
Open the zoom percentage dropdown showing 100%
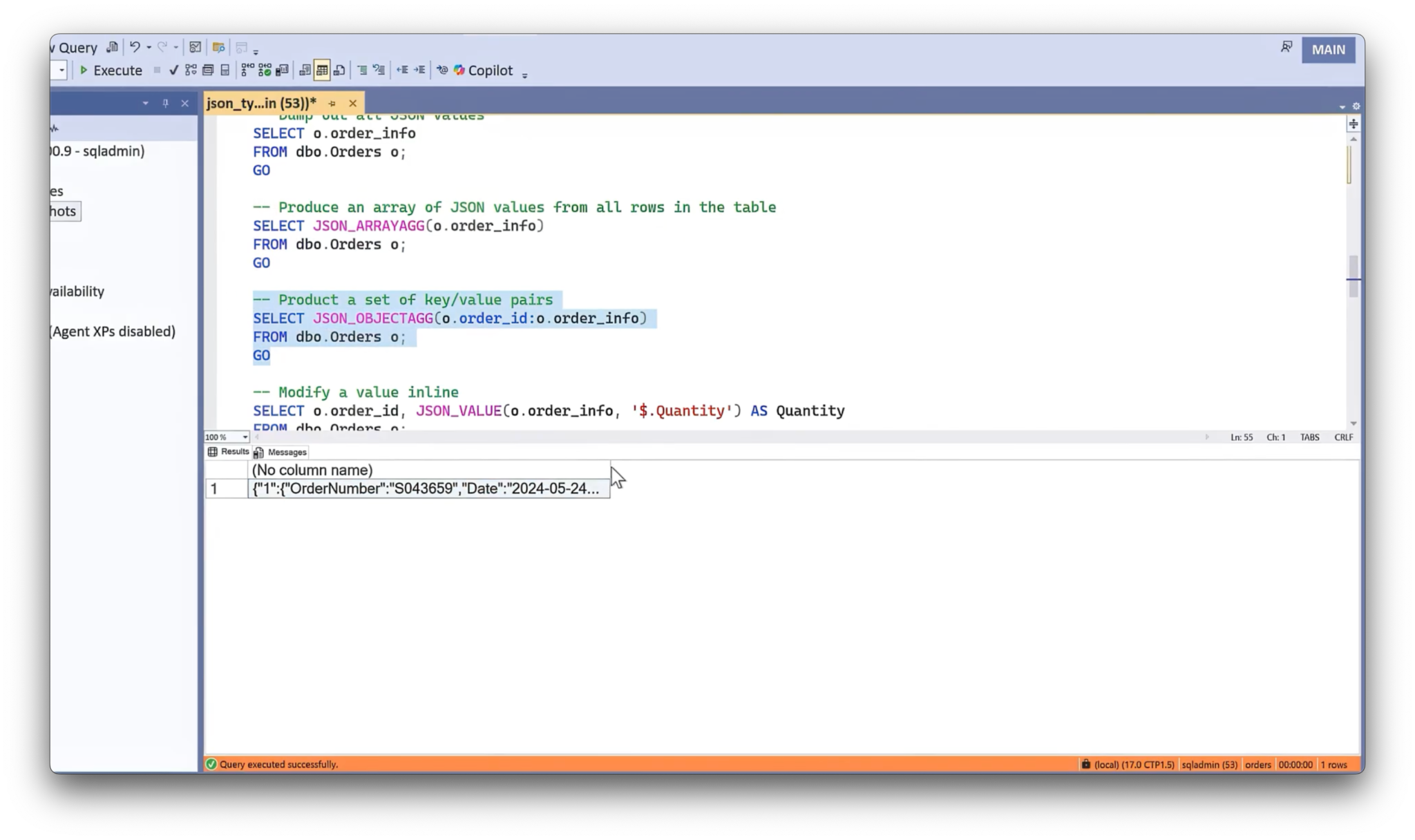(x=243, y=437)
